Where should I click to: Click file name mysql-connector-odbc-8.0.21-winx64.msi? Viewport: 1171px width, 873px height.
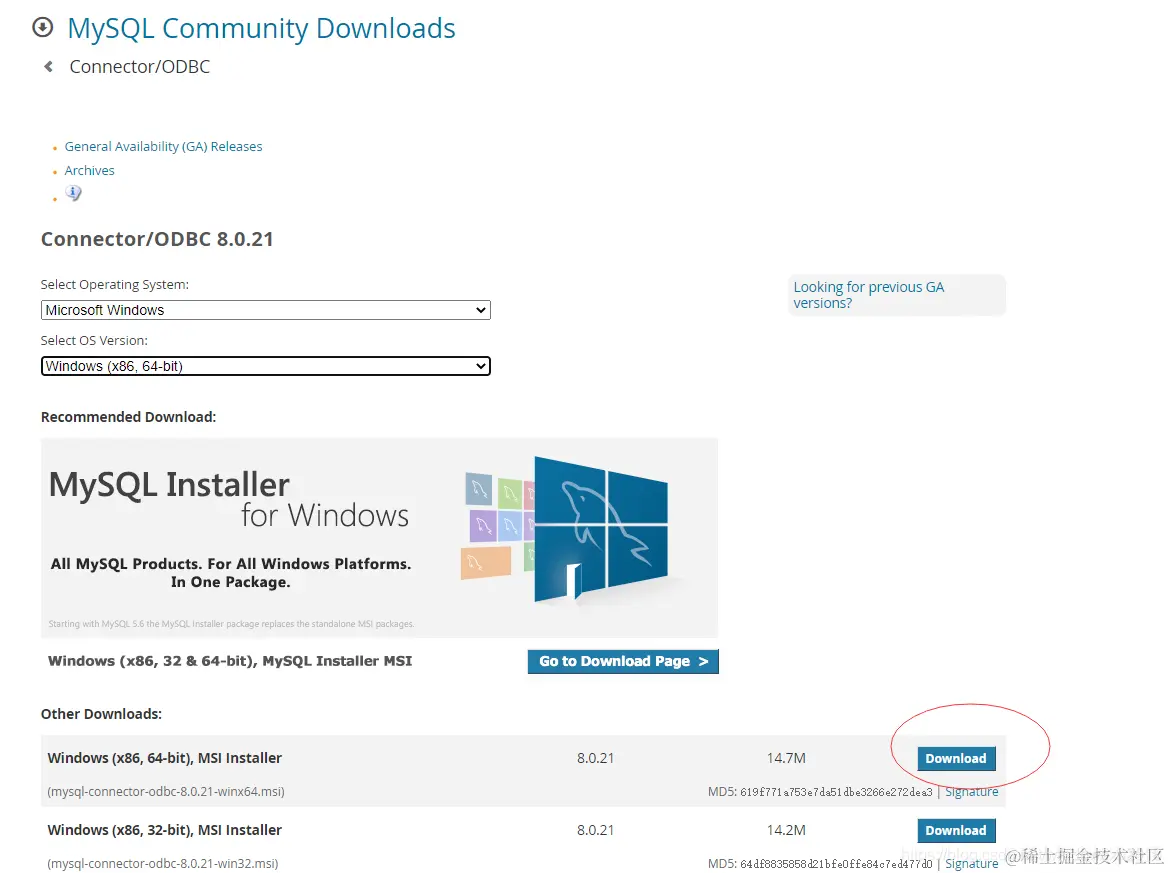tap(166, 792)
